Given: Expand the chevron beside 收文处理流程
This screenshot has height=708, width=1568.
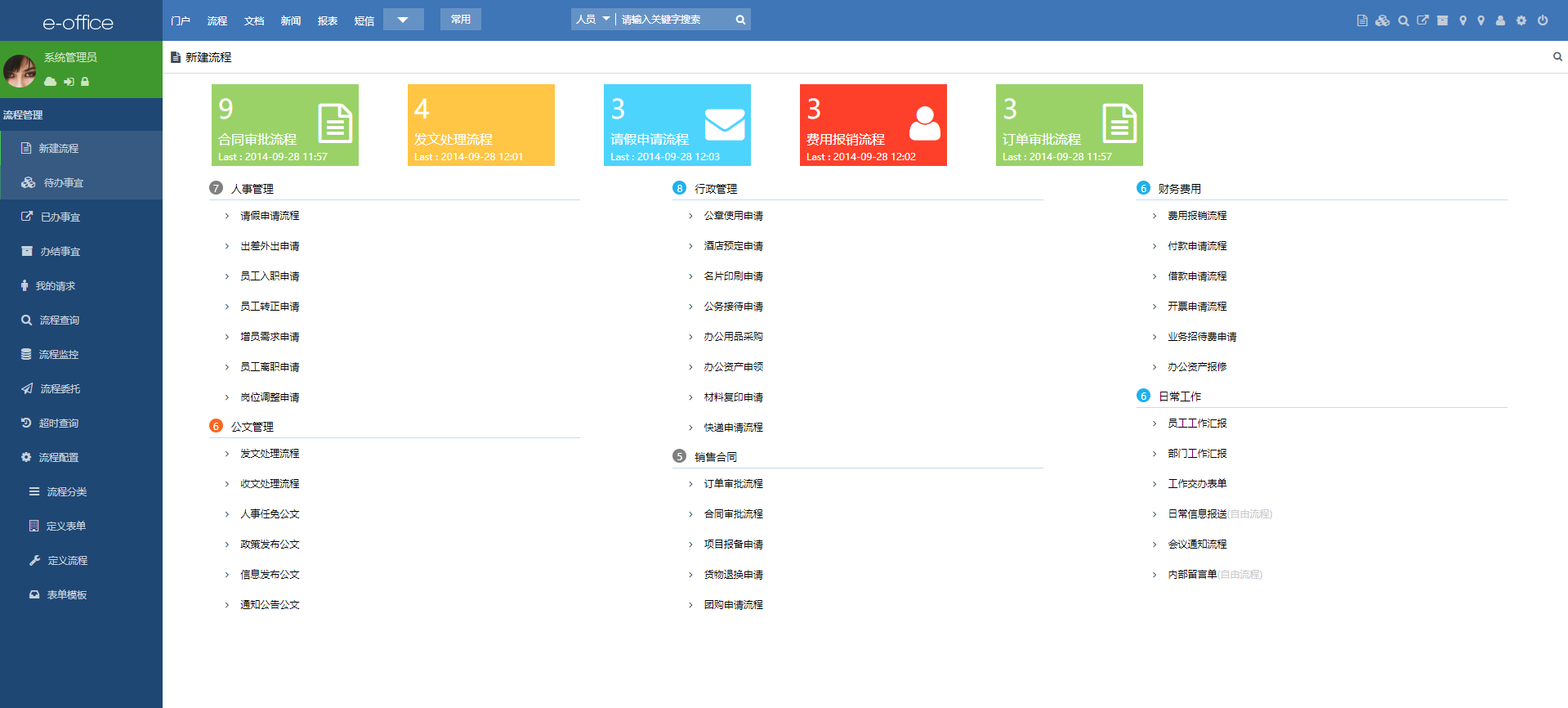Looking at the screenshot, I should pos(227,484).
